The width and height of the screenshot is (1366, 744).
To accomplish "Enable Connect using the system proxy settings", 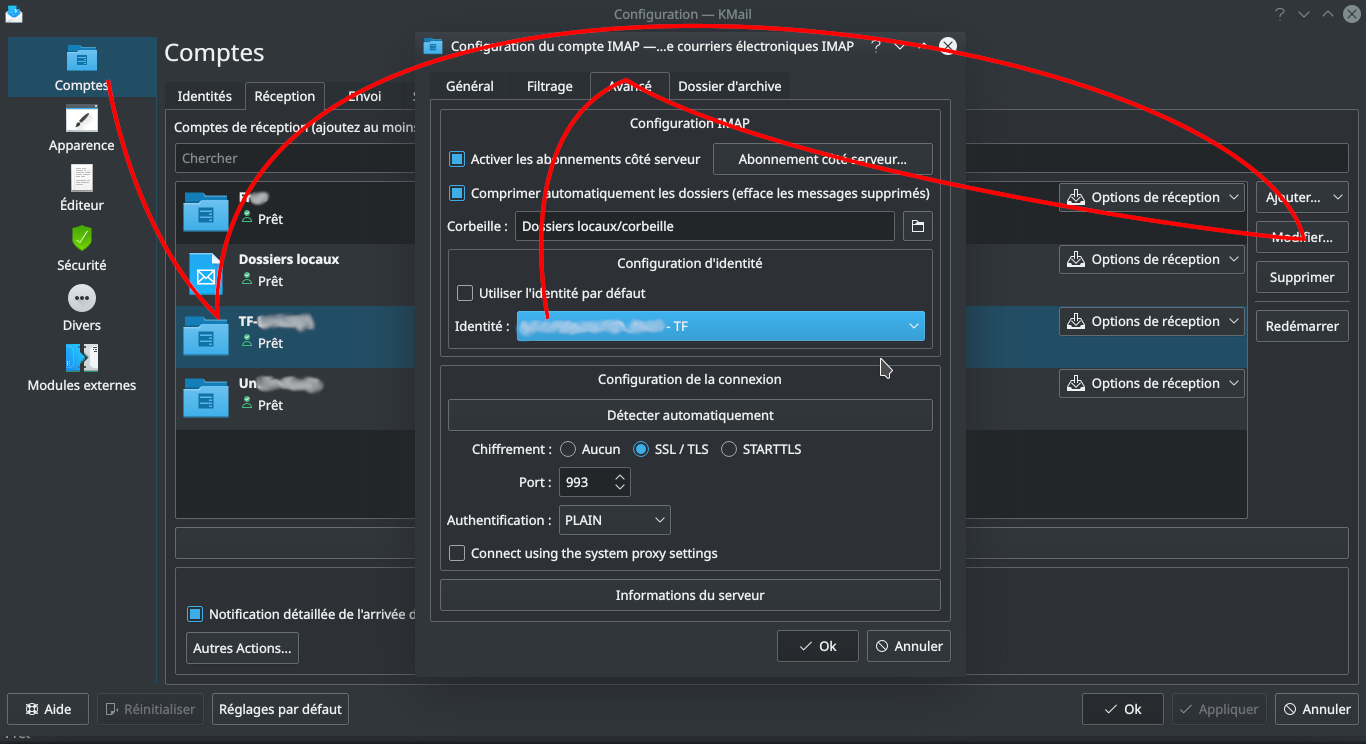I will (x=457, y=553).
